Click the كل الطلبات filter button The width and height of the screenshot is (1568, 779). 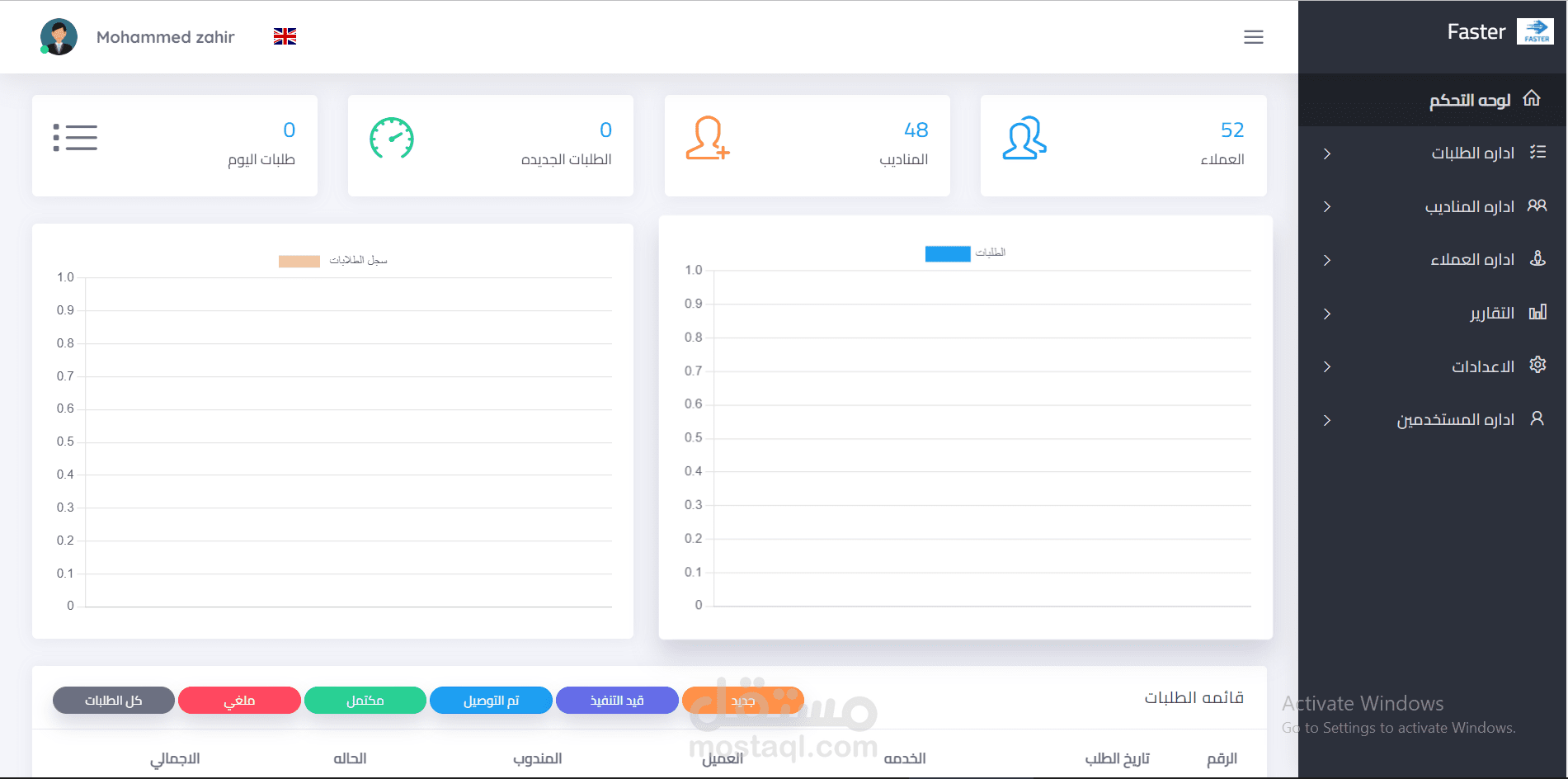tap(113, 700)
